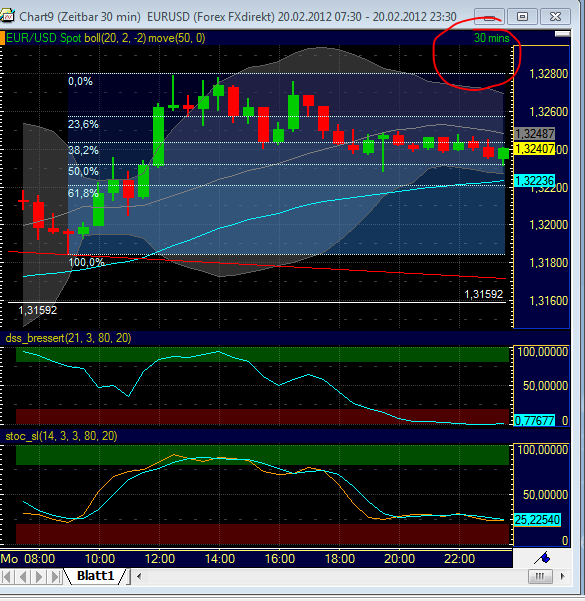Viewport: 585px width, 601px height.
Task: Click the 1,31592 label at the left of the white line
Action: (x=38, y=310)
